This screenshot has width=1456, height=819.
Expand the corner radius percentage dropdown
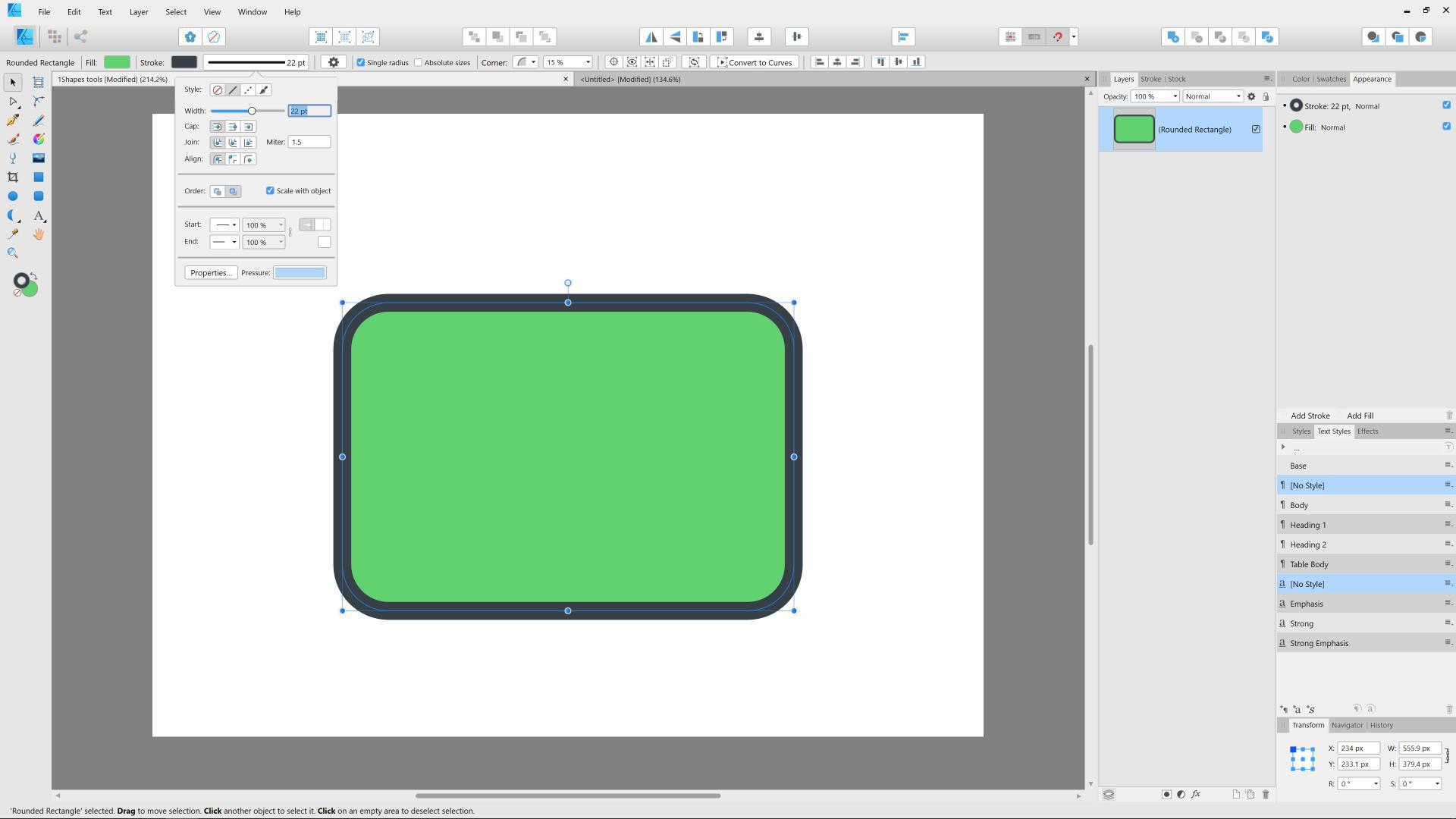(589, 62)
